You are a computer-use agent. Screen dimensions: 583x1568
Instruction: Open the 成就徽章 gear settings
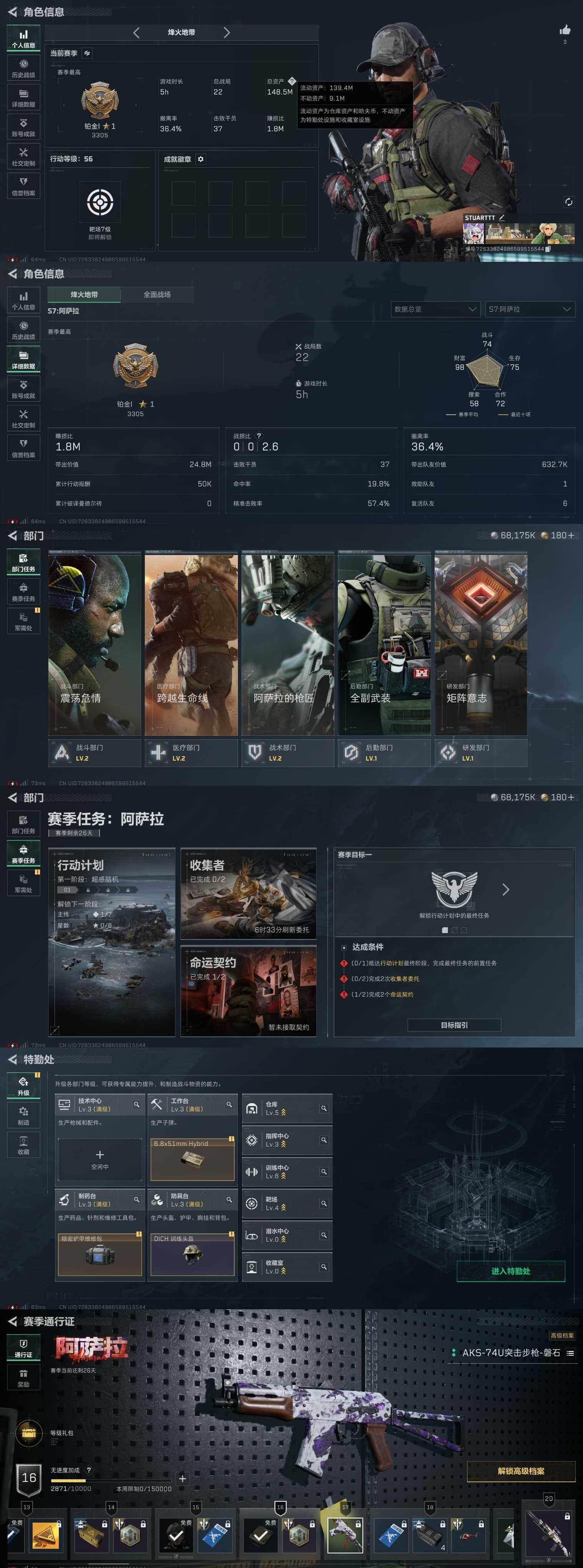[x=200, y=159]
